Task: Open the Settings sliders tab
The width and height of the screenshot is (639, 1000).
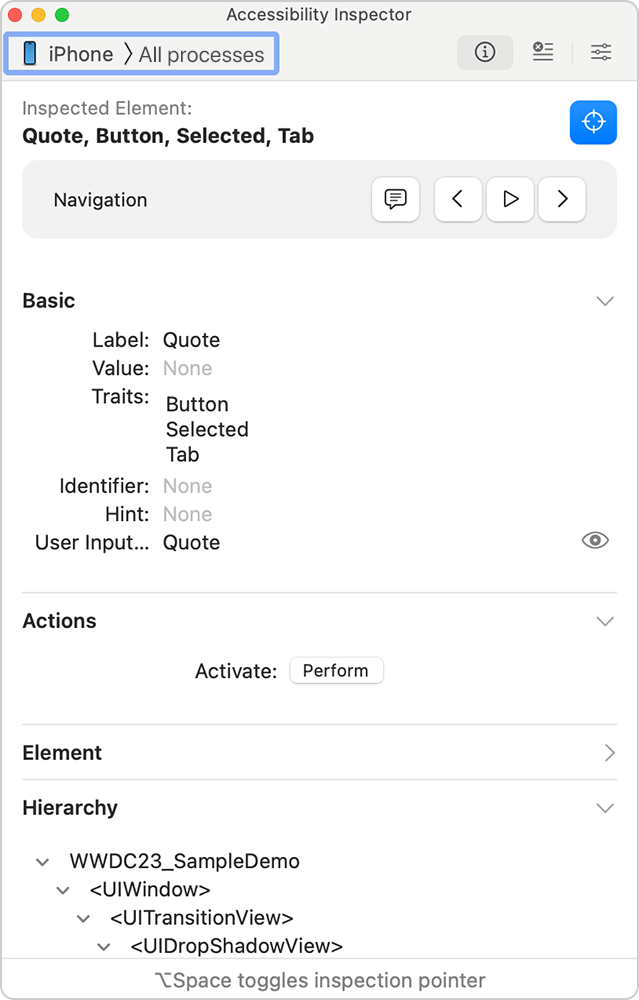Action: pyautogui.click(x=601, y=53)
